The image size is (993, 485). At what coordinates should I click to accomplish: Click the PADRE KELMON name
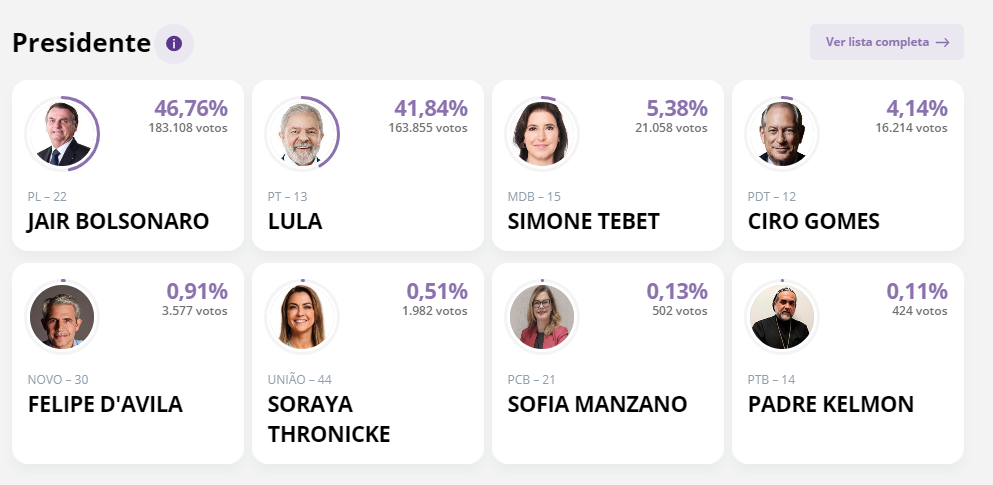[831, 404]
